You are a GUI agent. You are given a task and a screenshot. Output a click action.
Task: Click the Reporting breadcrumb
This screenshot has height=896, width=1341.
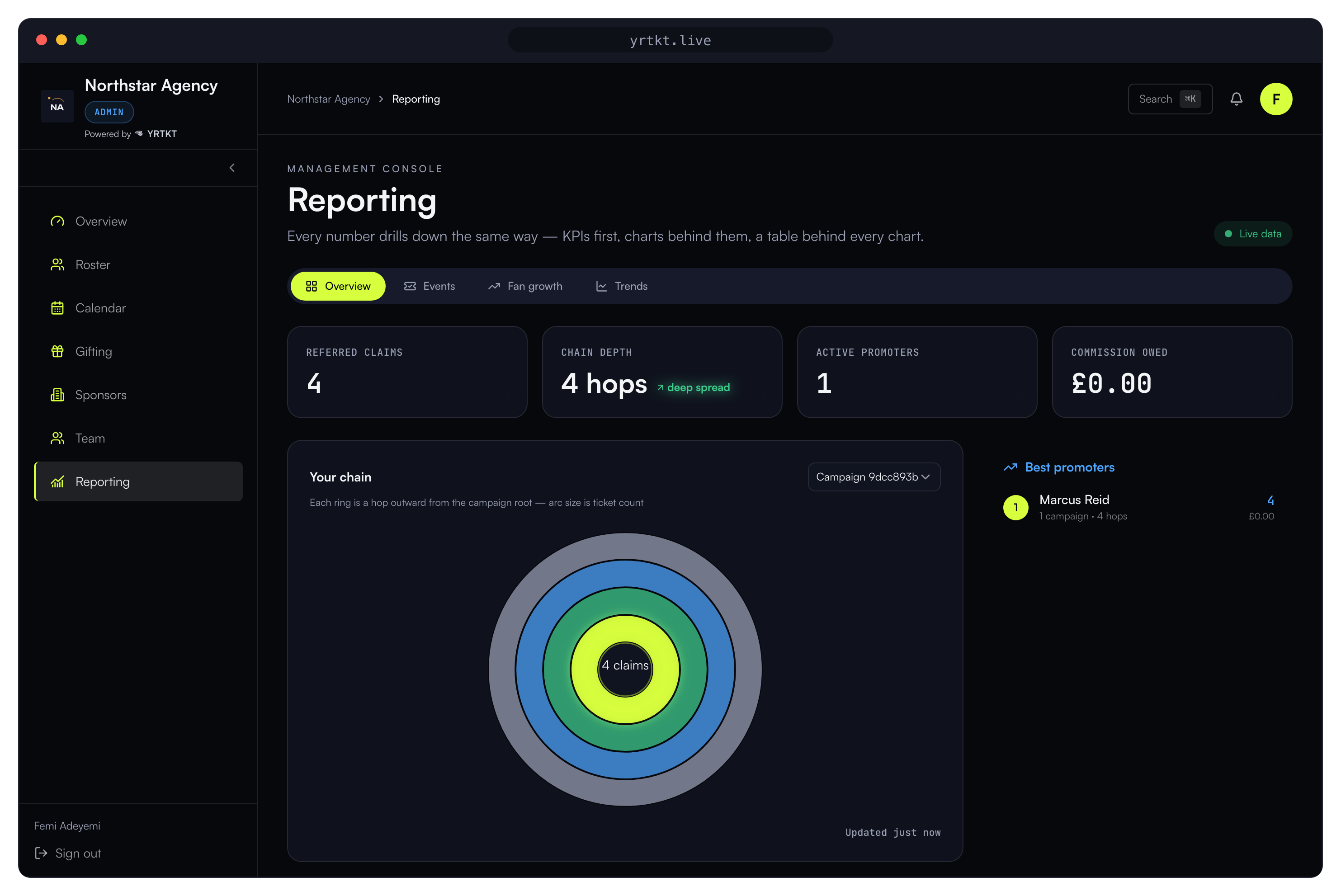click(416, 99)
